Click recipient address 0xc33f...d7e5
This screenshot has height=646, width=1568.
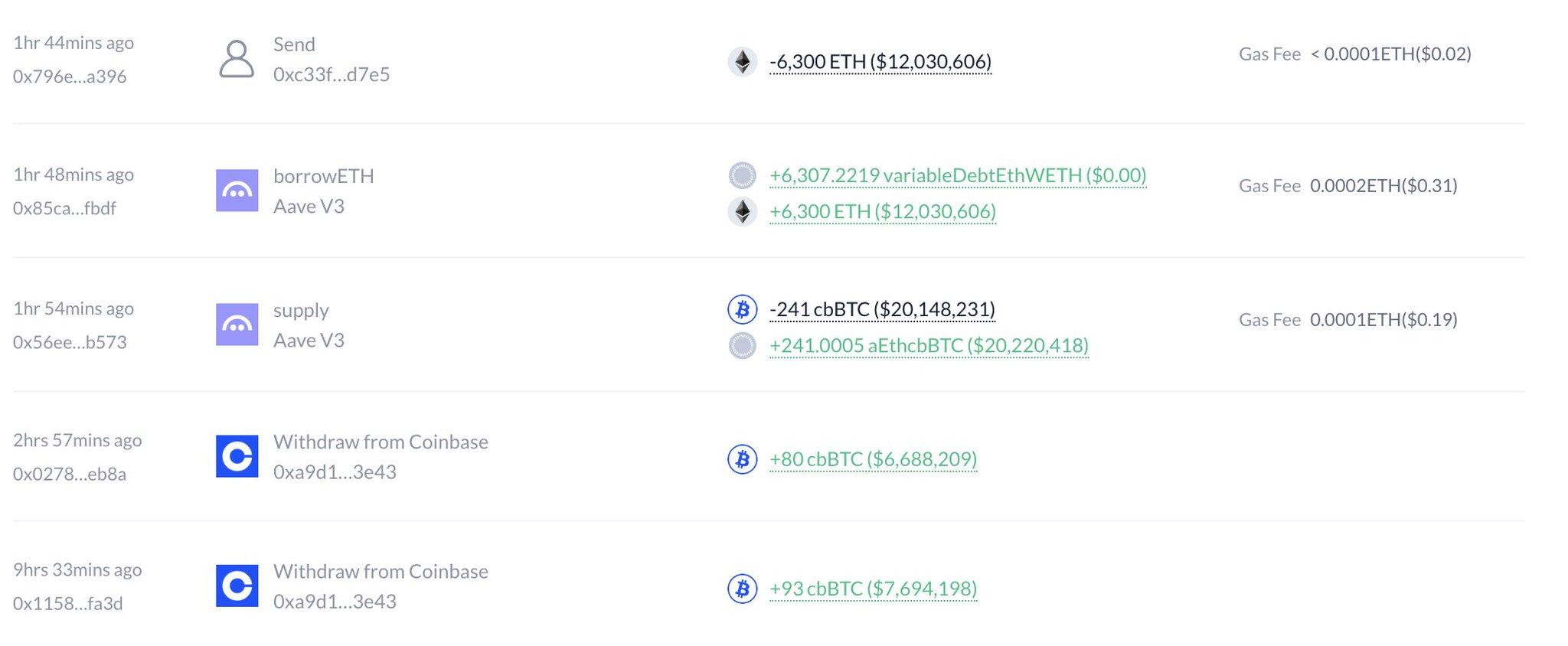[332, 74]
